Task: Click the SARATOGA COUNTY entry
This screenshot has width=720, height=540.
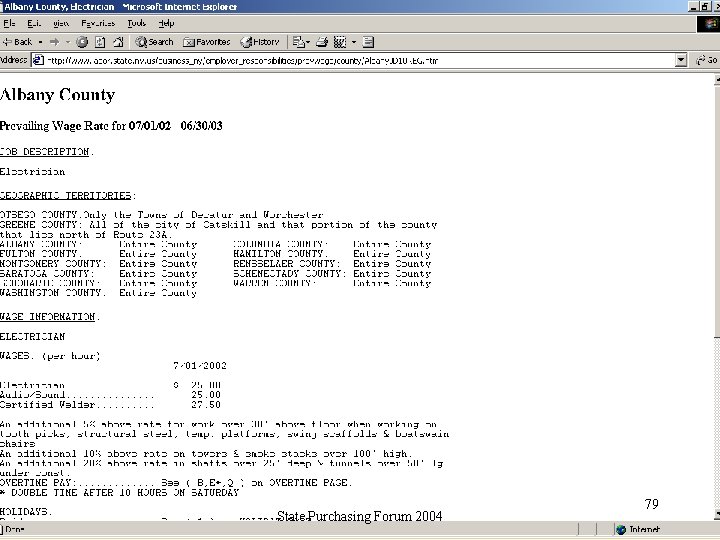Action: pyautogui.click(x=99, y=273)
